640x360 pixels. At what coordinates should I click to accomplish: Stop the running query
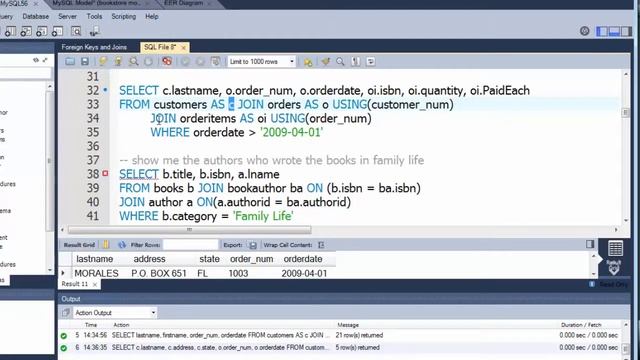(149, 62)
